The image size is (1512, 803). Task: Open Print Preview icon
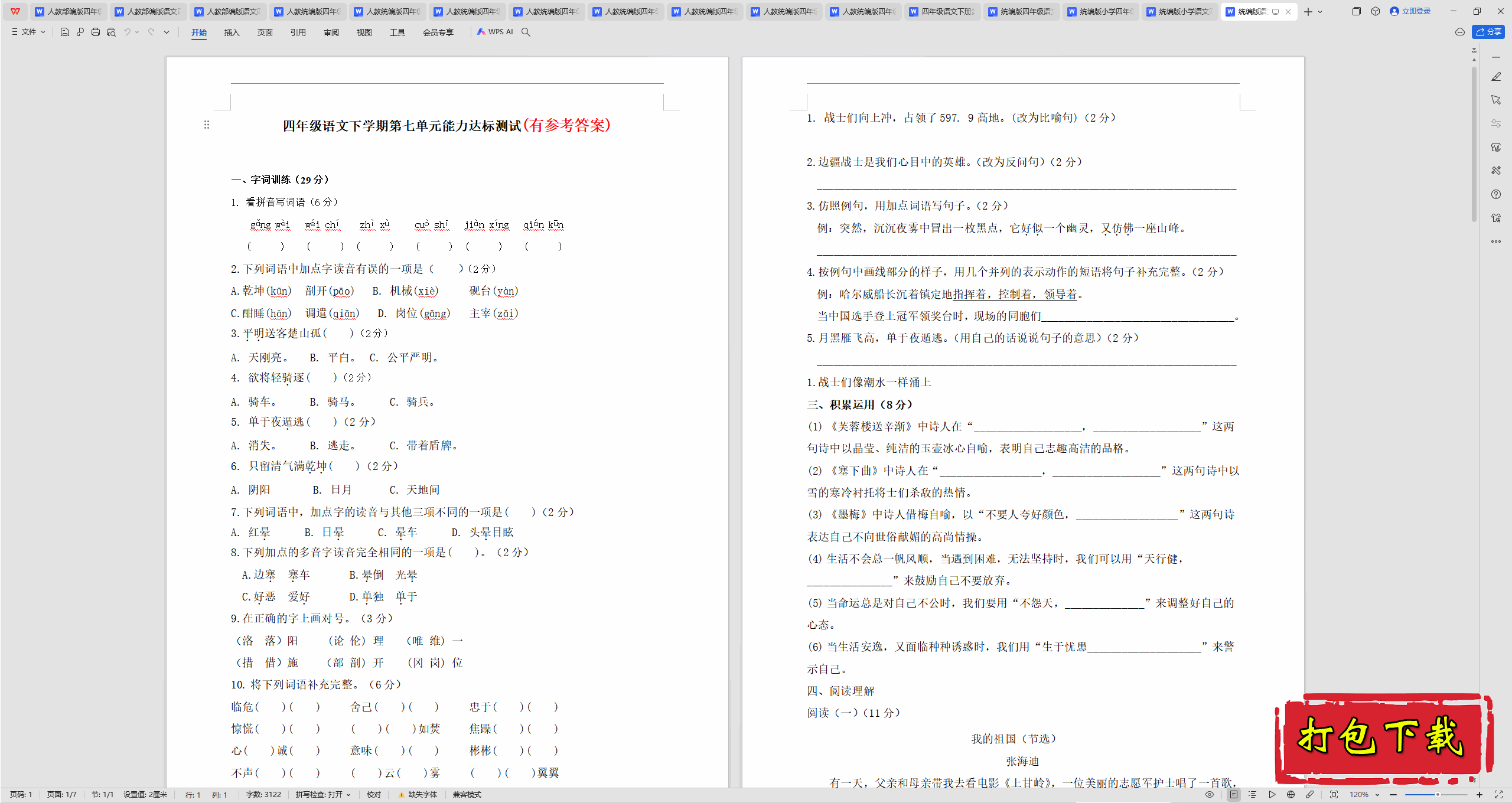coord(111,32)
